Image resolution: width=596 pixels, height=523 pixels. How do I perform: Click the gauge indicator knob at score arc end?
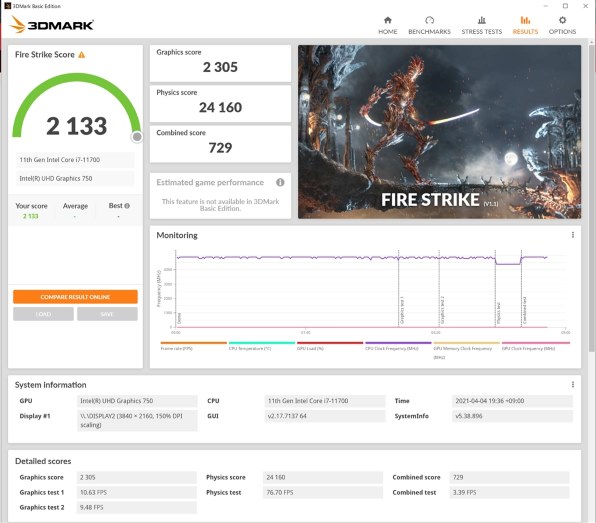pyautogui.click(x=137, y=137)
